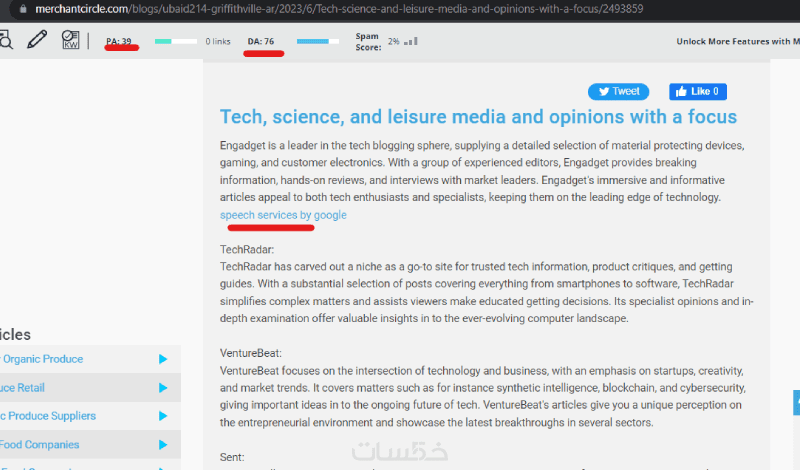Click the spam score signal bars icon
This screenshot has height=470, width=800.
[411, 41]
